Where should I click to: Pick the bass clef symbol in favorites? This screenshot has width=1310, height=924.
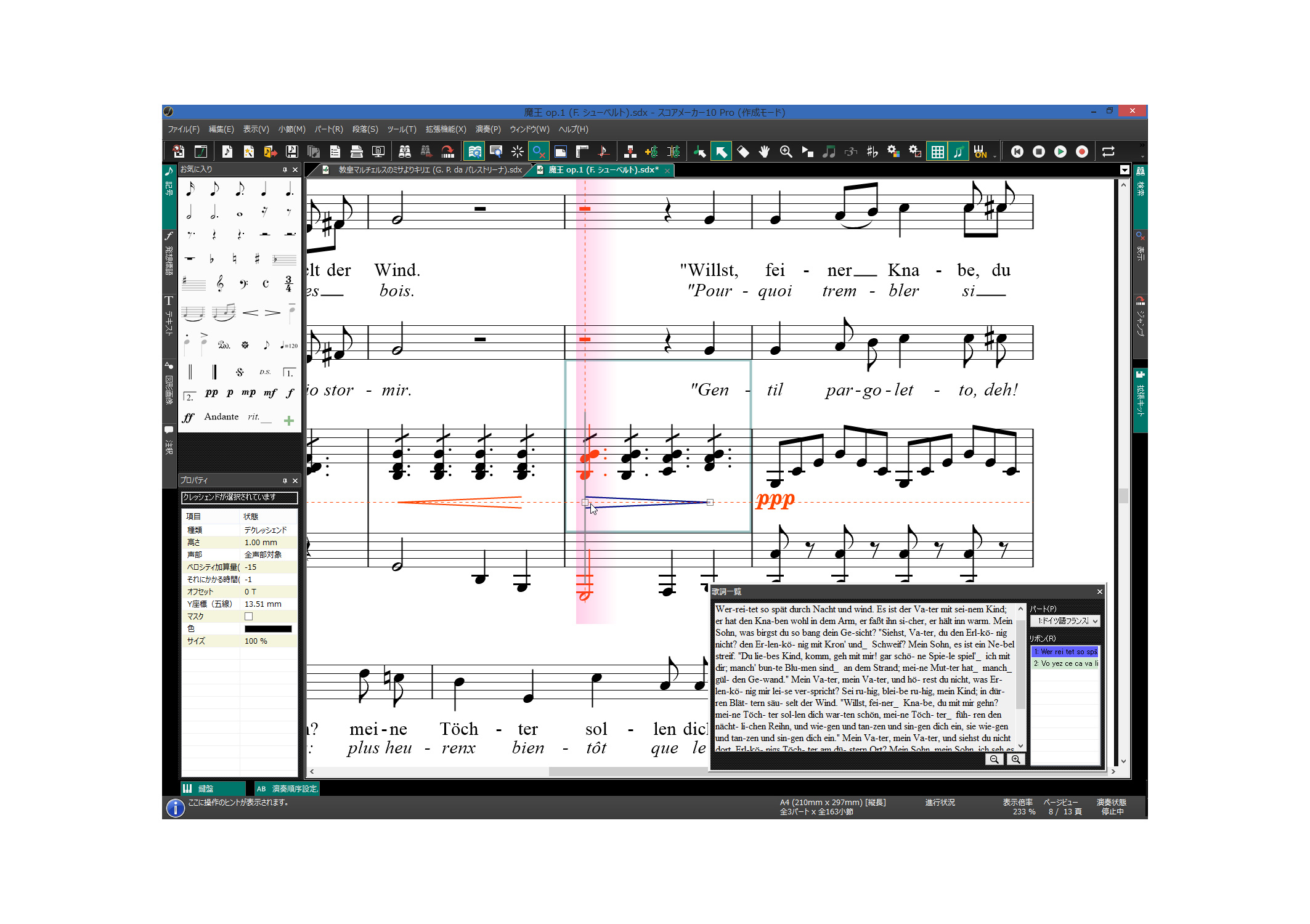[x=243, y=283]
